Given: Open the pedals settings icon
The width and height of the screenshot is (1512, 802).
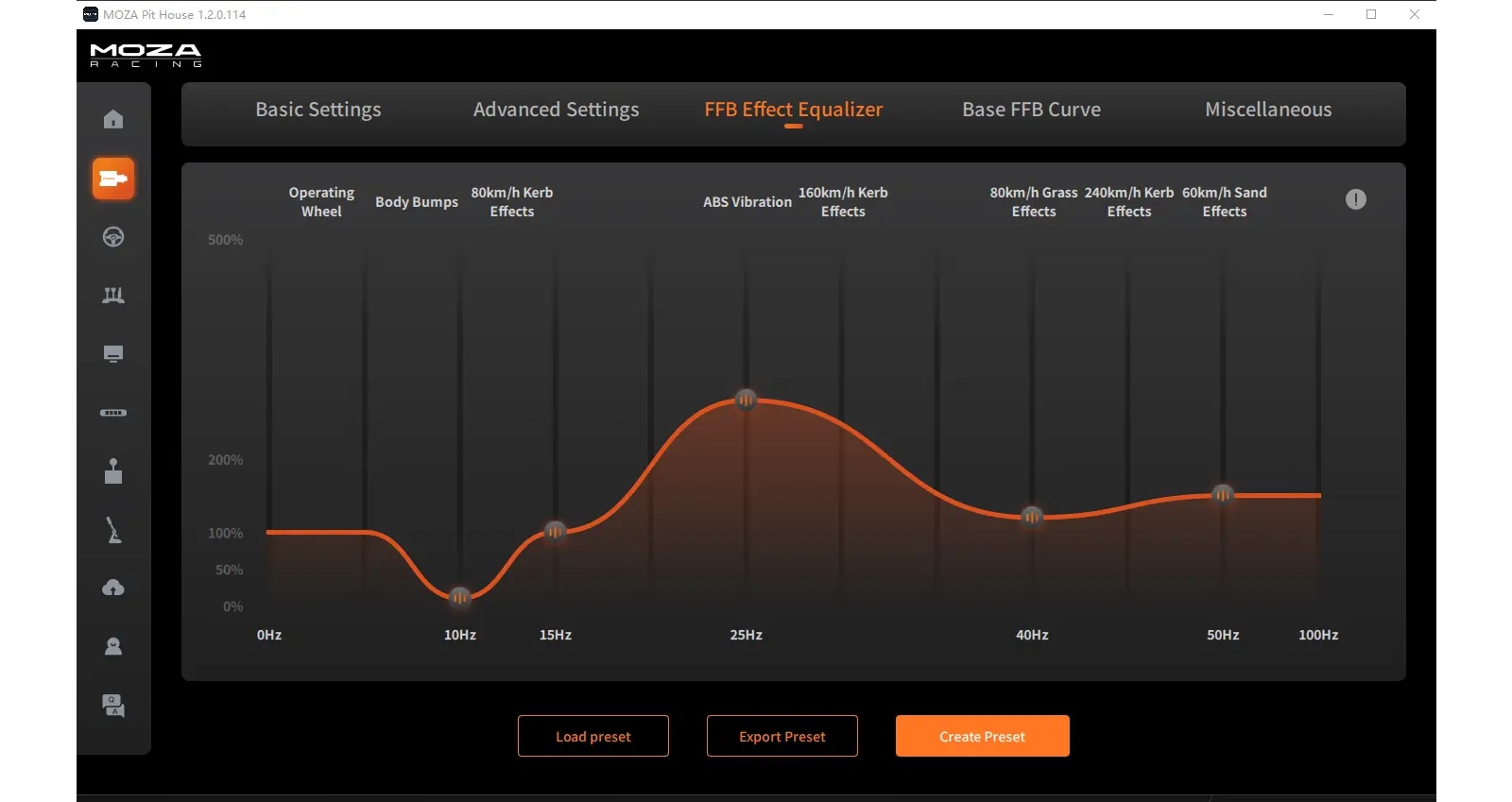Looking at the screenshot, I should (113, 296).
